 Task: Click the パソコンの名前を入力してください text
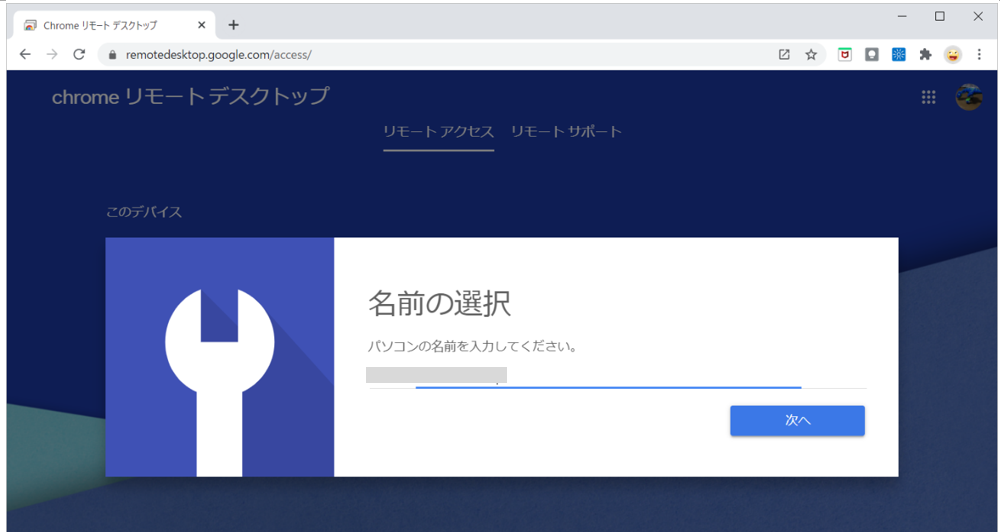click(x=473, y=347)
